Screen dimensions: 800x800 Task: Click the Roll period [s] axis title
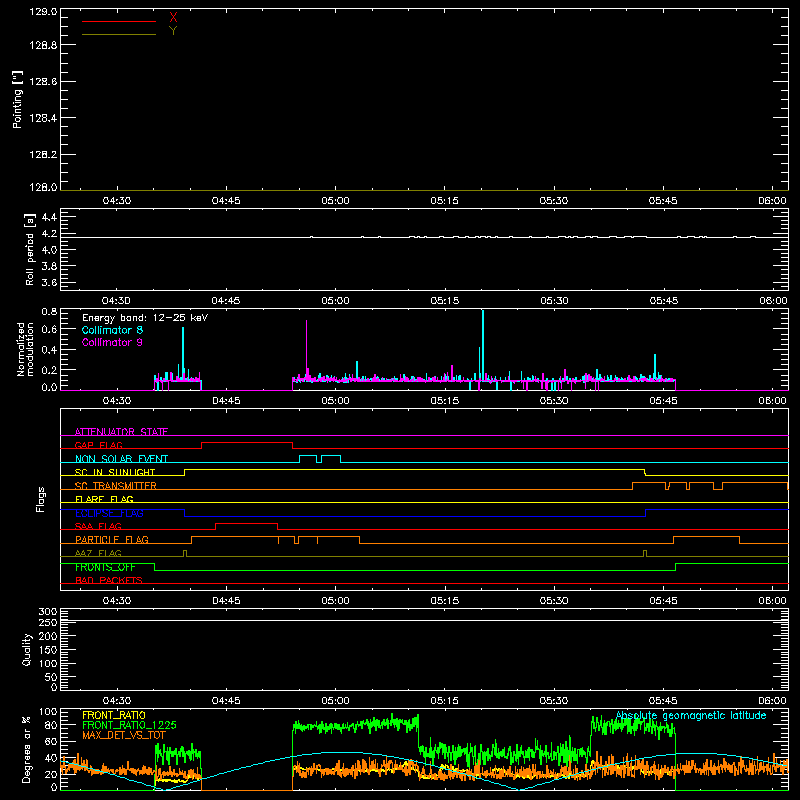tap(30, 249)
